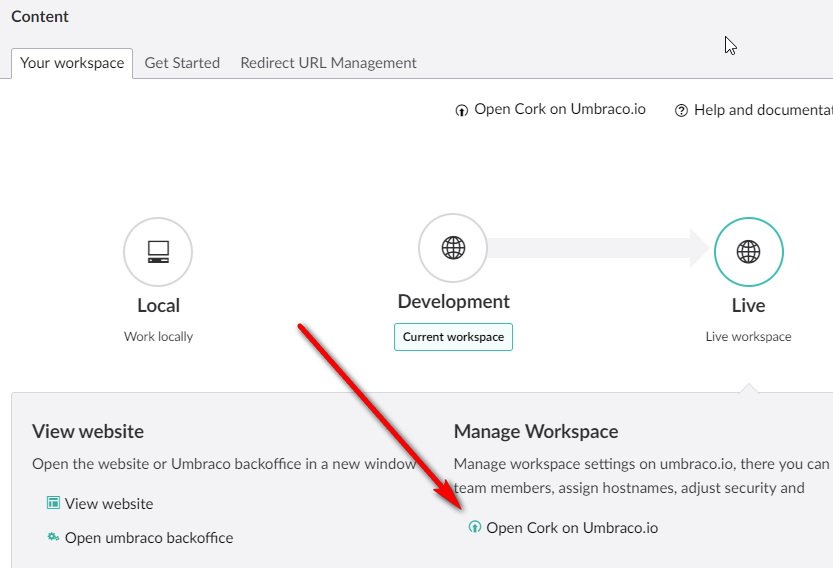Switch to the Get Started tab
This screenshot has width=833, height=568.
[182, 63]
